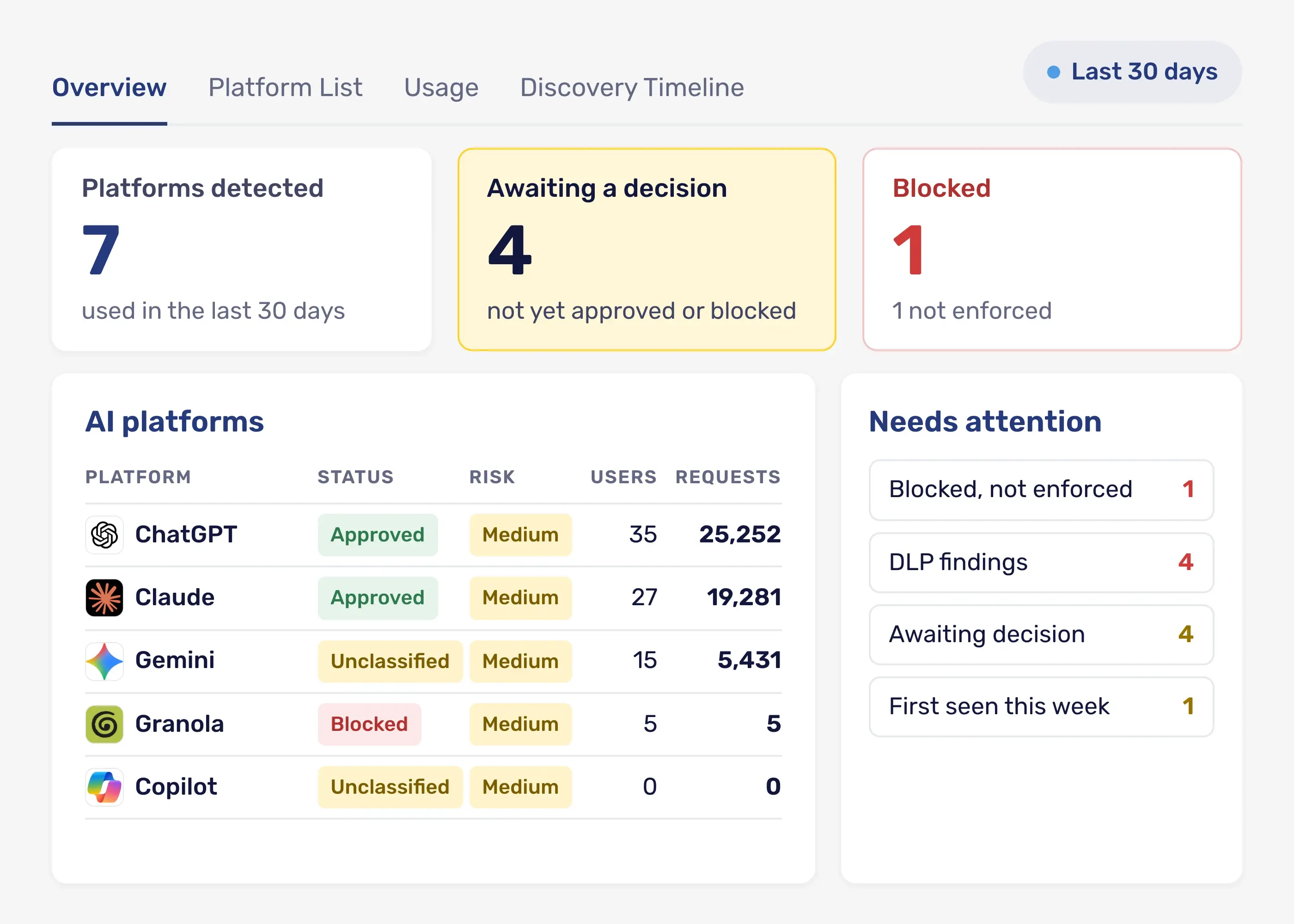1294x924 pixels.
Task: Open the Blocked summary card
Action: pyautogui.click(x=1051, y=249)
